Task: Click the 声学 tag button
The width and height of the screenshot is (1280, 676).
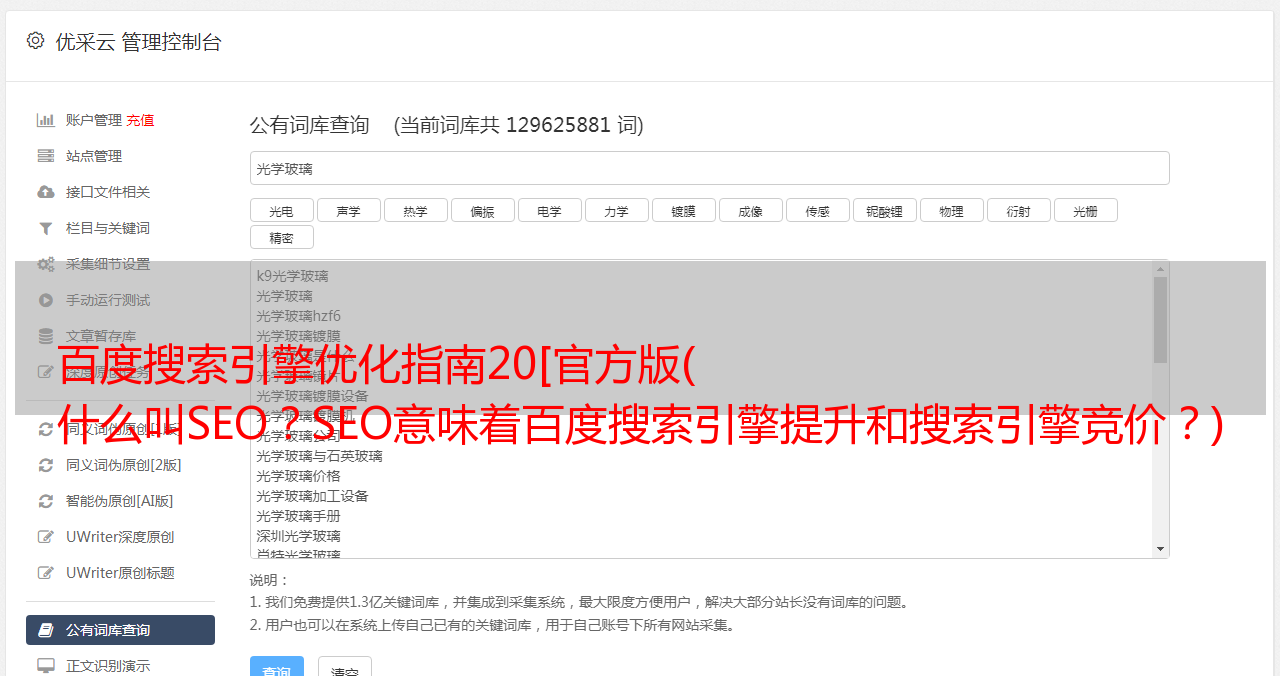Action: [x=348, y=210]
